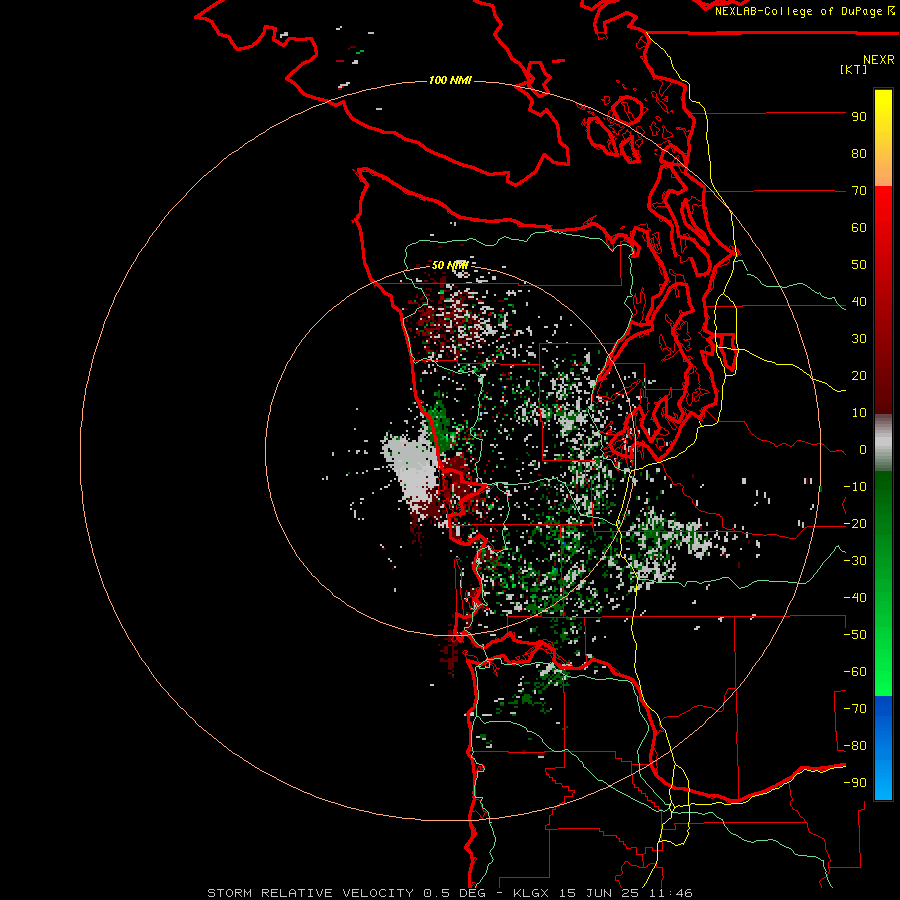Click the blue band at bottom of color scale

tap(883, 748)
